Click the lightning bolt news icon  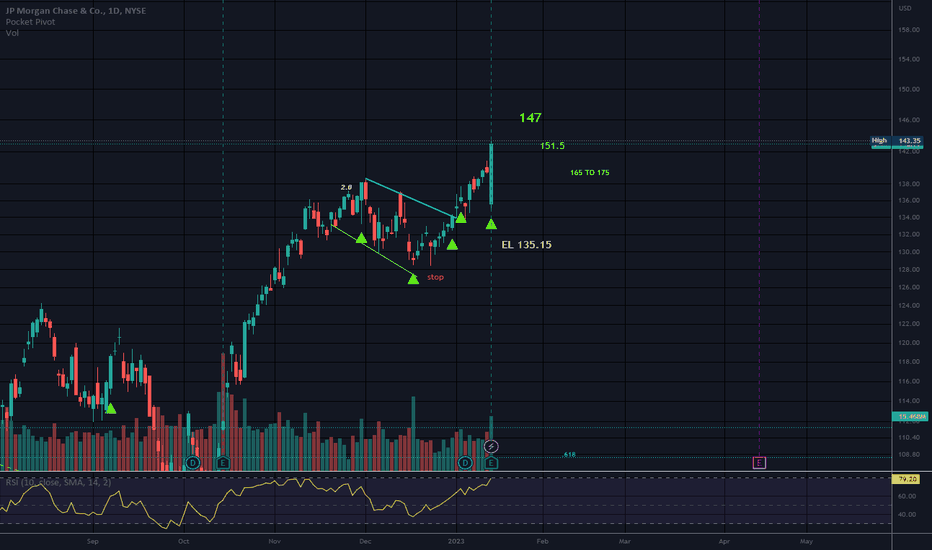[x=491, y=447]
